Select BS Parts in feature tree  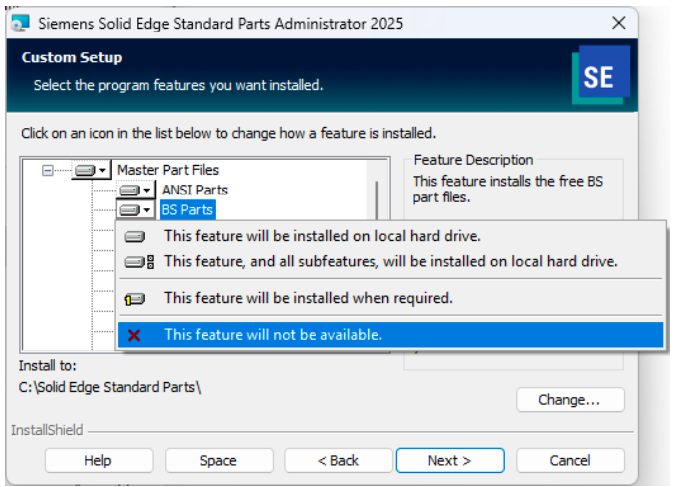click(x=187, y=210)
